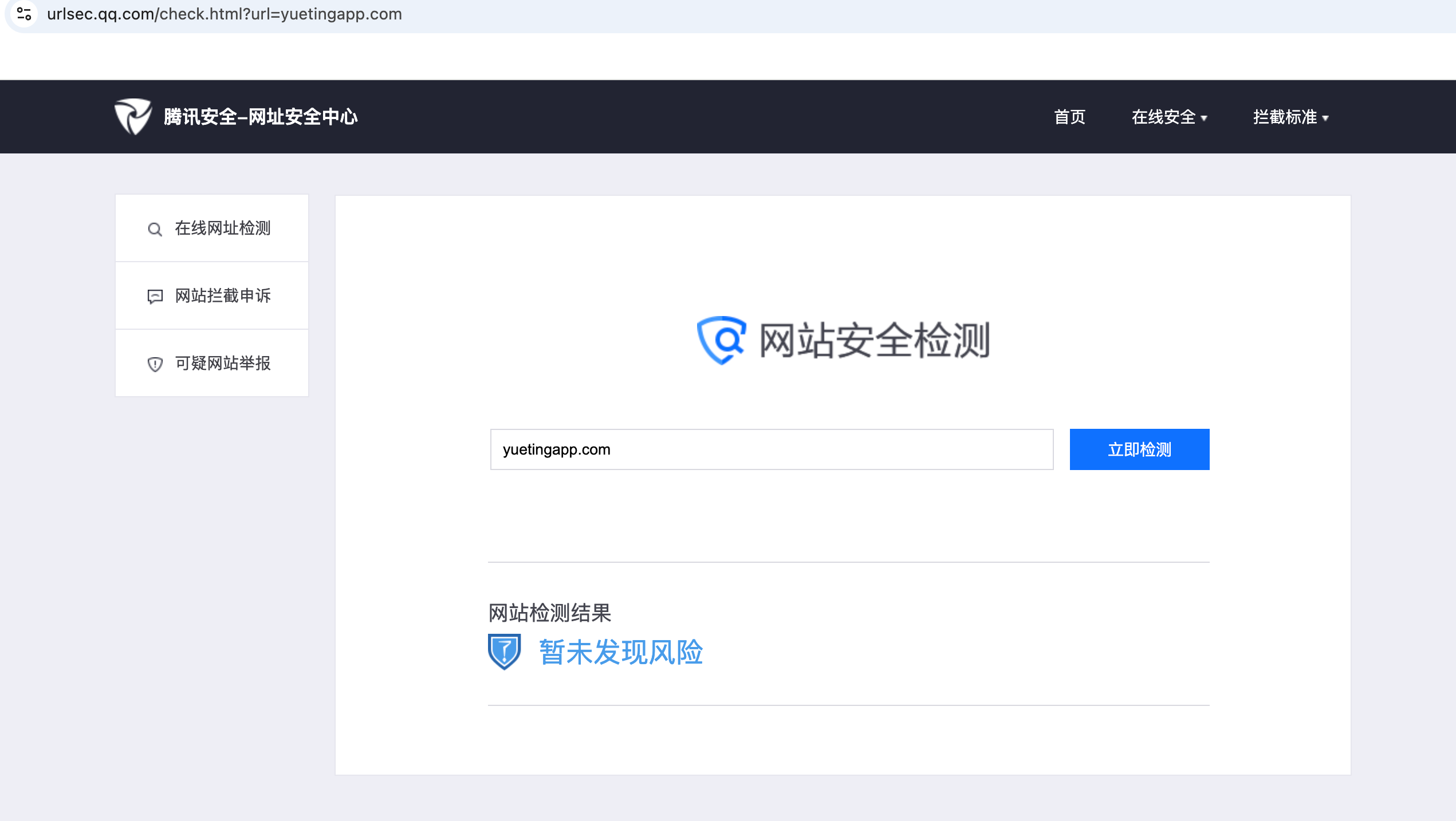
Task: Click the Tencent Security shield logo
Action: coord(133,116)
